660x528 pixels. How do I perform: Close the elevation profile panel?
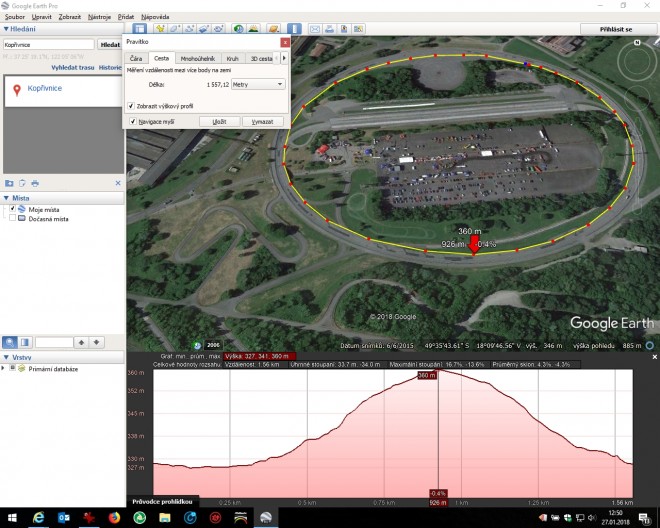click(655, 357)
